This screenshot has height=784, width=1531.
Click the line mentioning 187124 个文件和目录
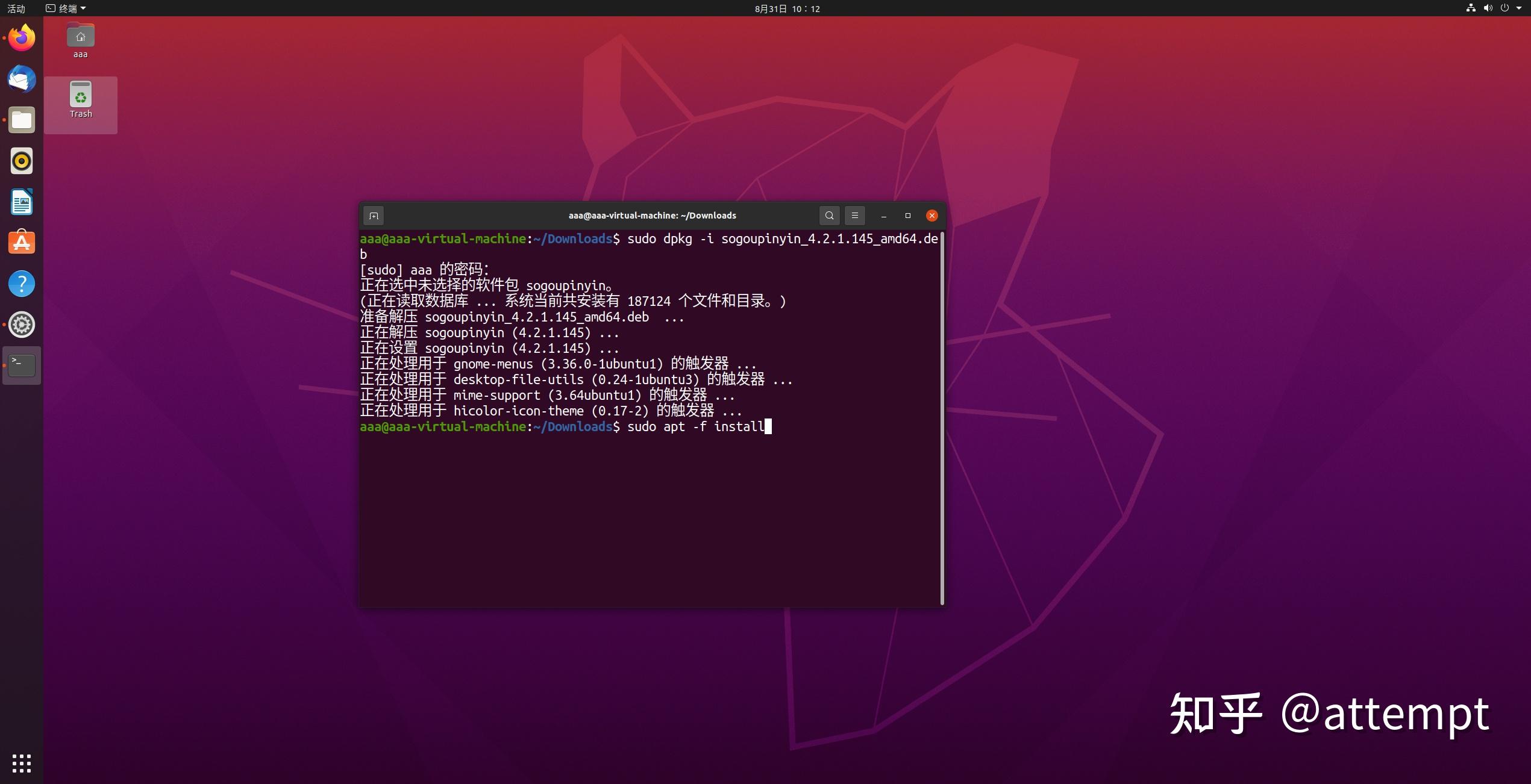click(573, 301)
